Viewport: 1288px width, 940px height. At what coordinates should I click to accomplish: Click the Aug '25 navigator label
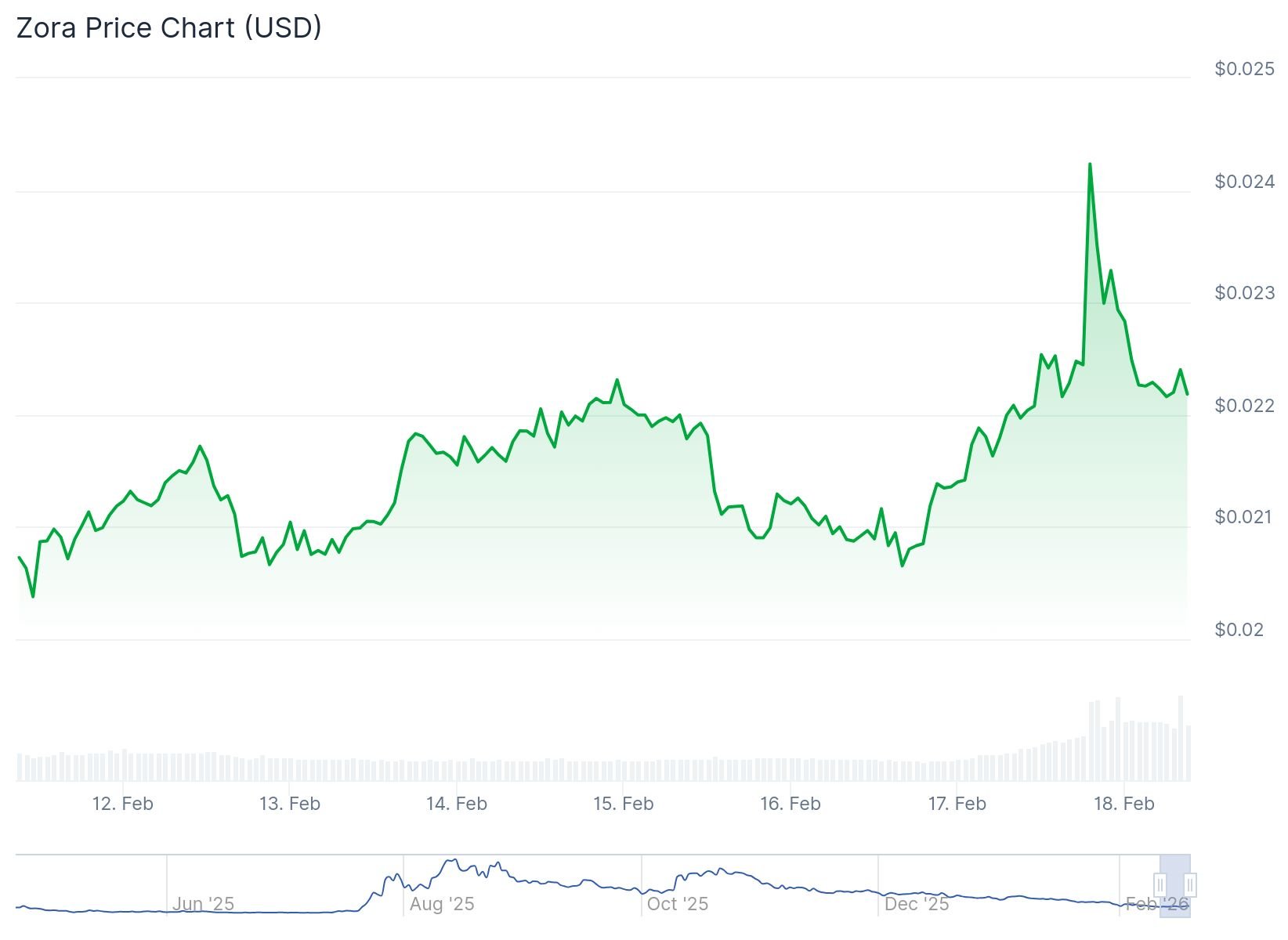442,904
